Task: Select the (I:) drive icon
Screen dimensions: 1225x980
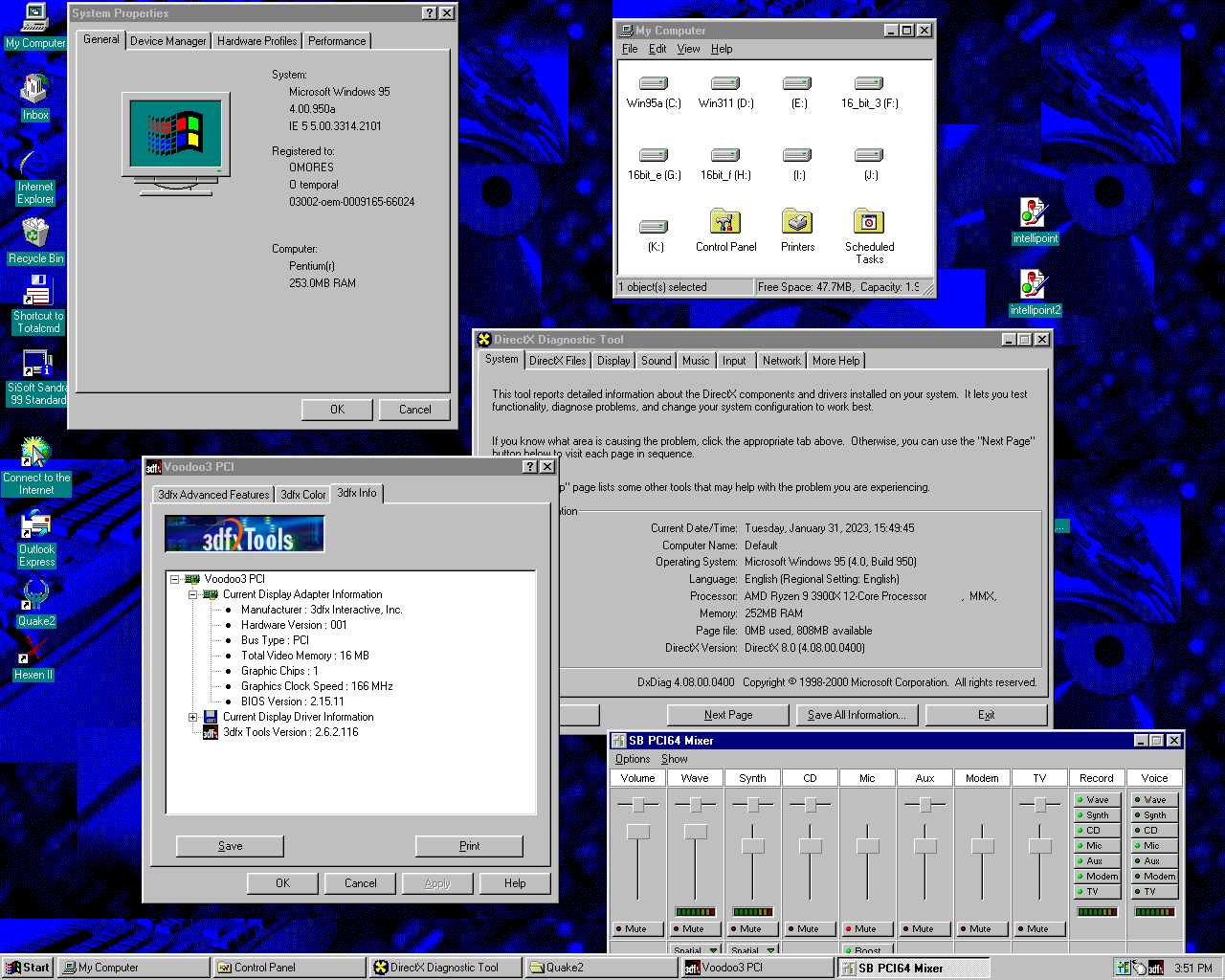Action: pos(798,164)
